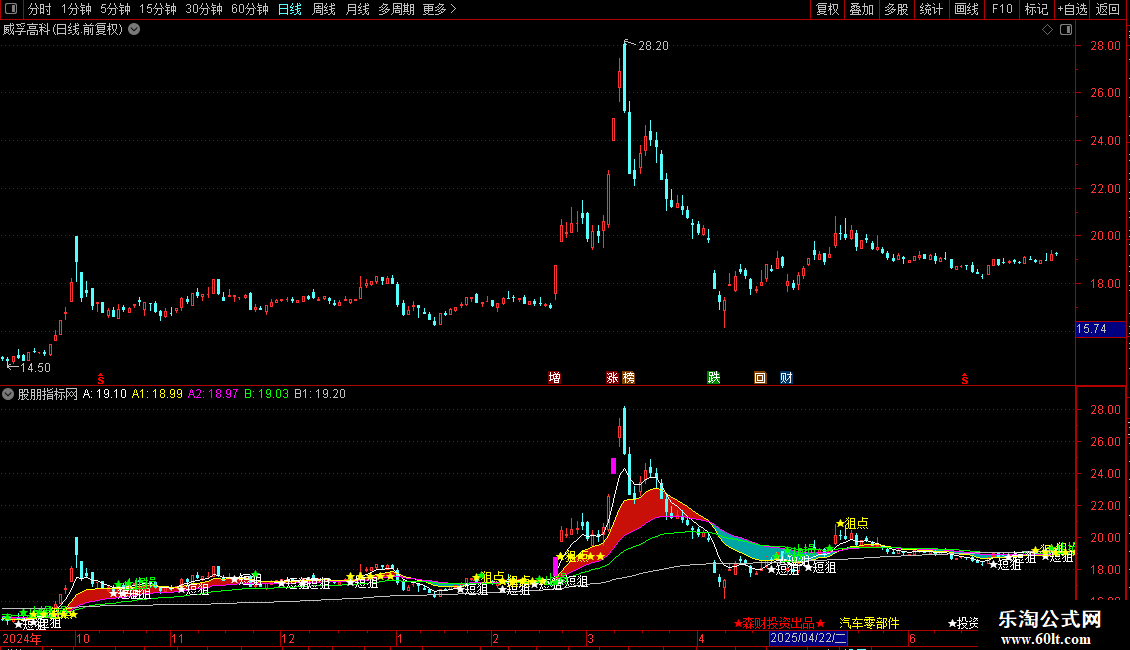Click the ★森财投资出品★ red label

click(x=779, y=623)
